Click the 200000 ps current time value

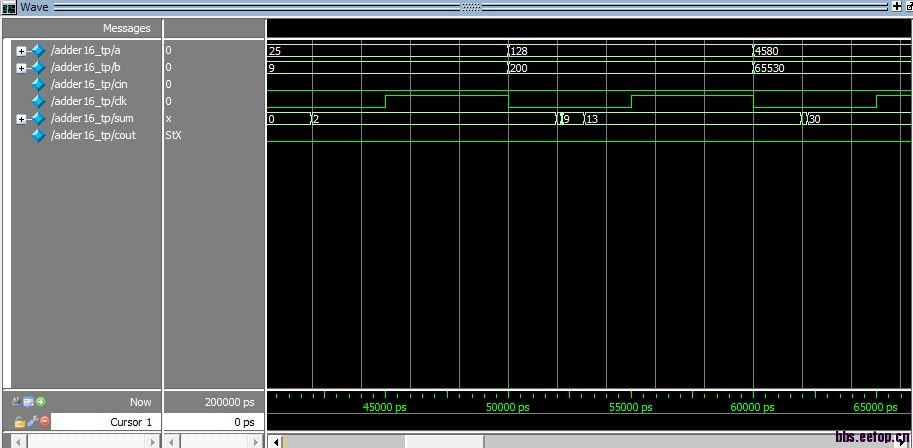click(x=229, y=402)
